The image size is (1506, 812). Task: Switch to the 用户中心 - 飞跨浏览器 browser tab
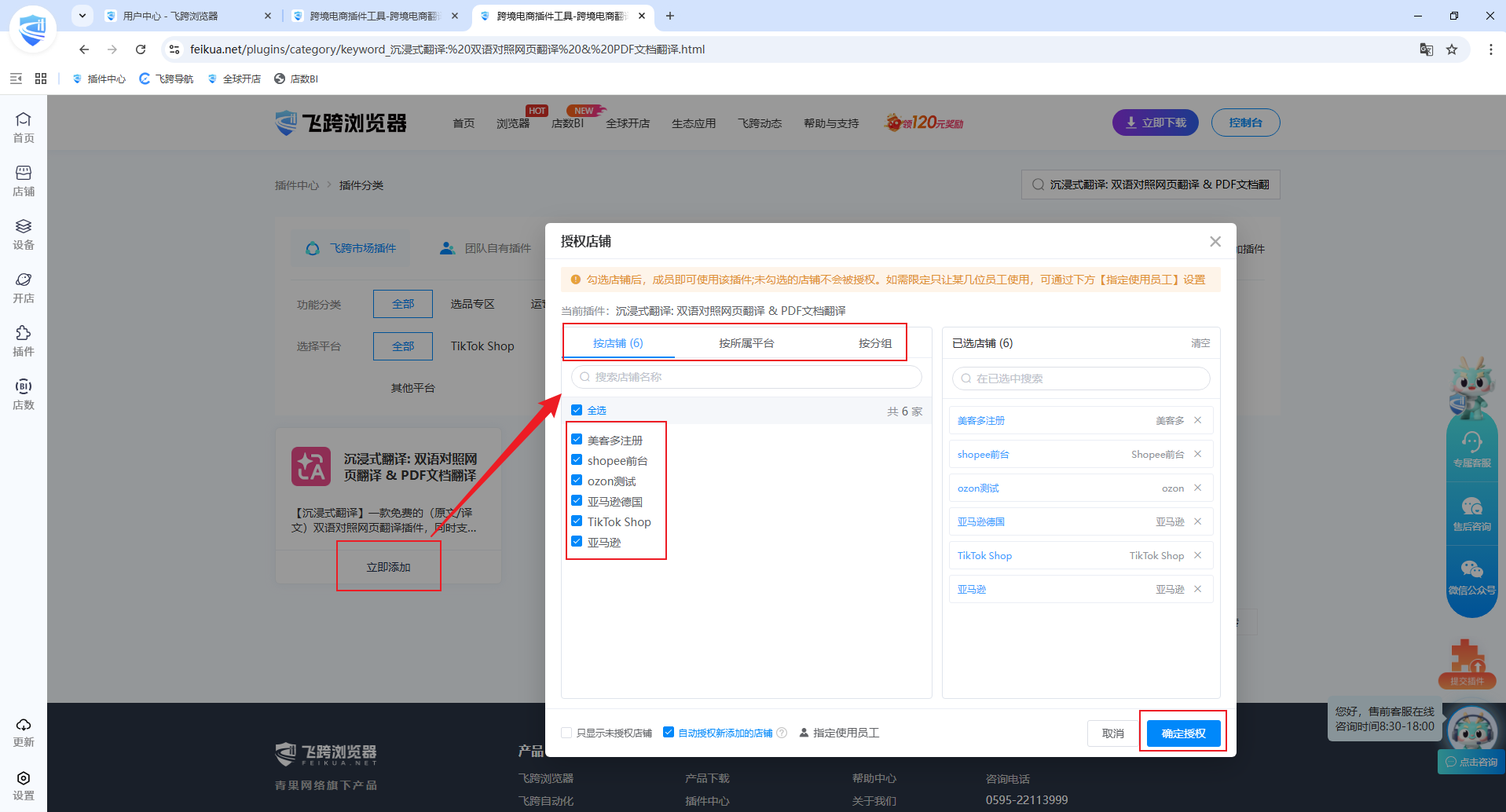click(188, 16)
